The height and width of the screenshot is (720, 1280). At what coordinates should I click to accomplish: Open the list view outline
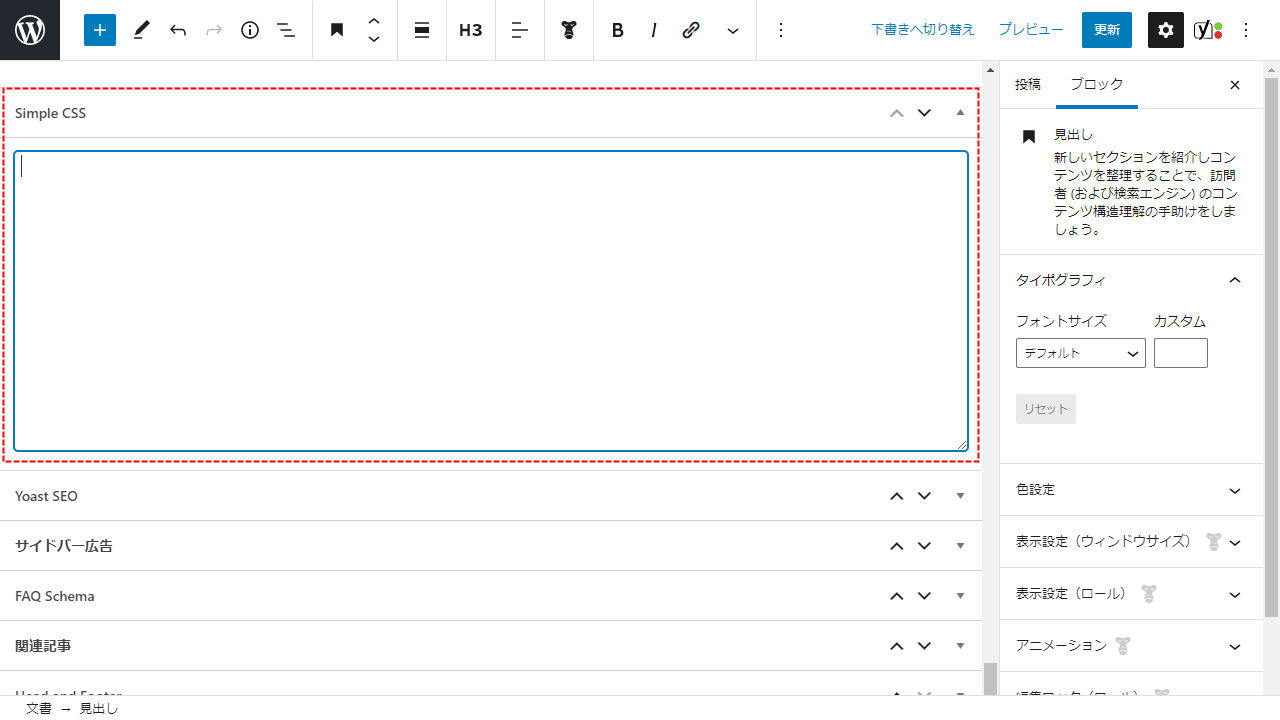coord(286,30)
